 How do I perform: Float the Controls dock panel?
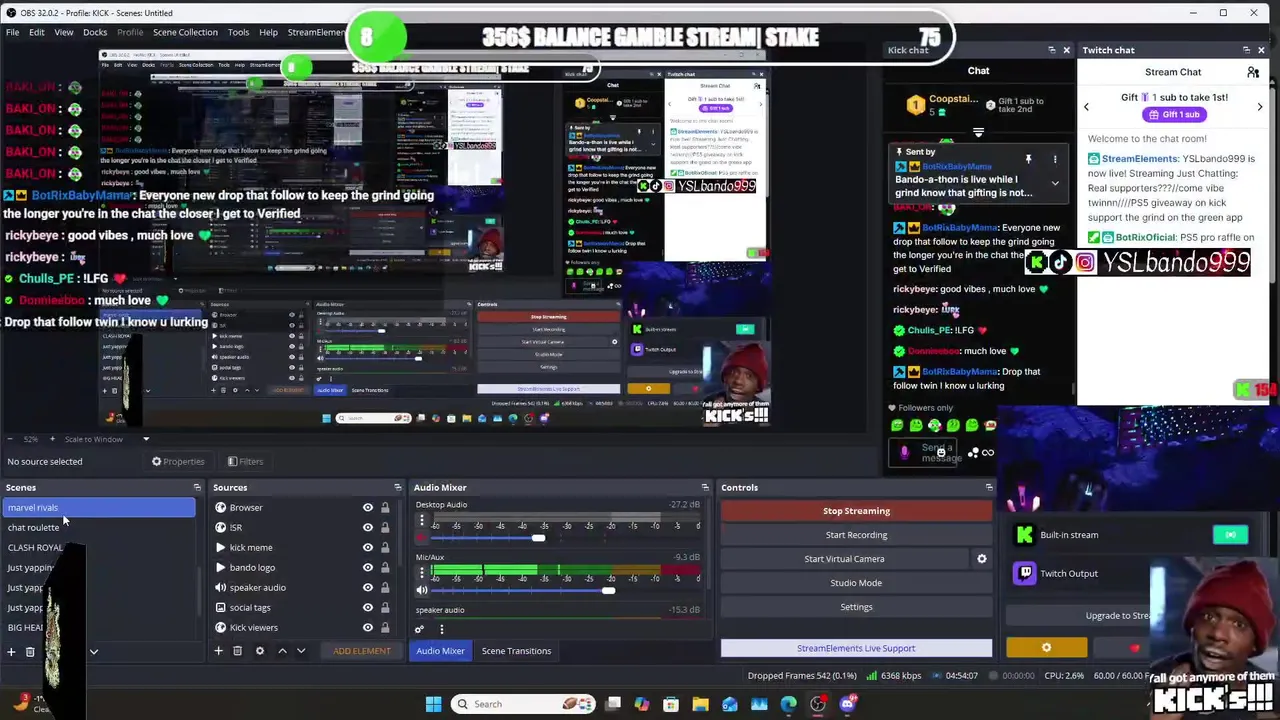(x=989, y=488)
